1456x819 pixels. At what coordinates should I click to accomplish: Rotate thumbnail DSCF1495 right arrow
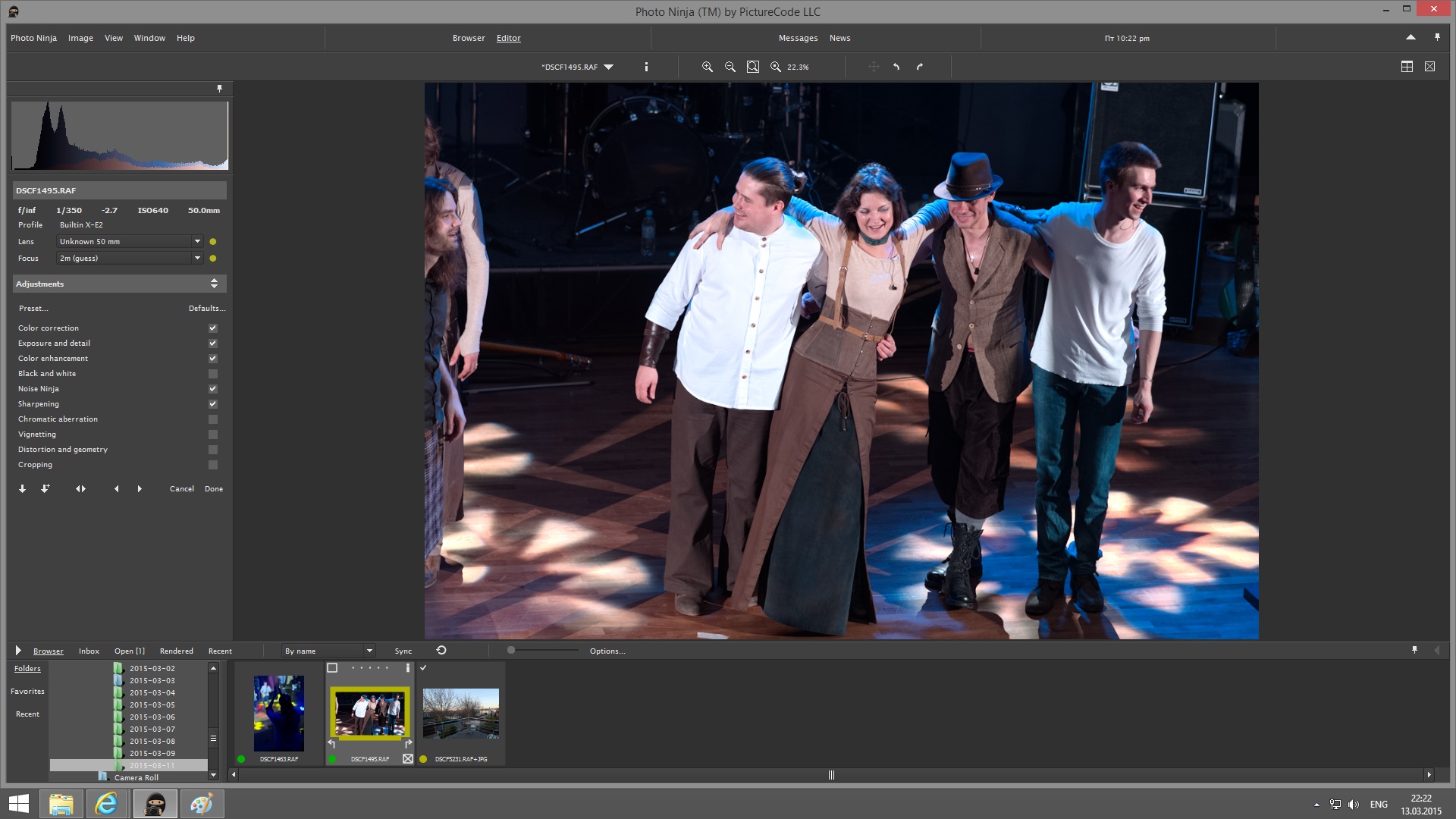coord(408,744)
